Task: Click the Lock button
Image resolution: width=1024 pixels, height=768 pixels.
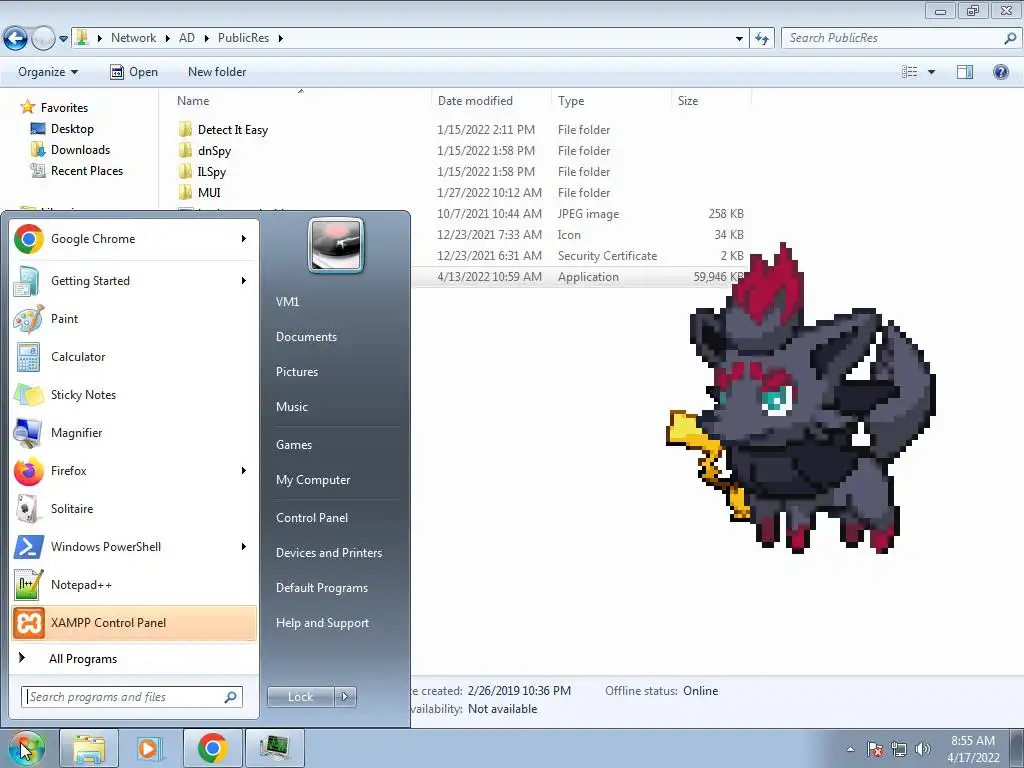Action: [300, 697]
